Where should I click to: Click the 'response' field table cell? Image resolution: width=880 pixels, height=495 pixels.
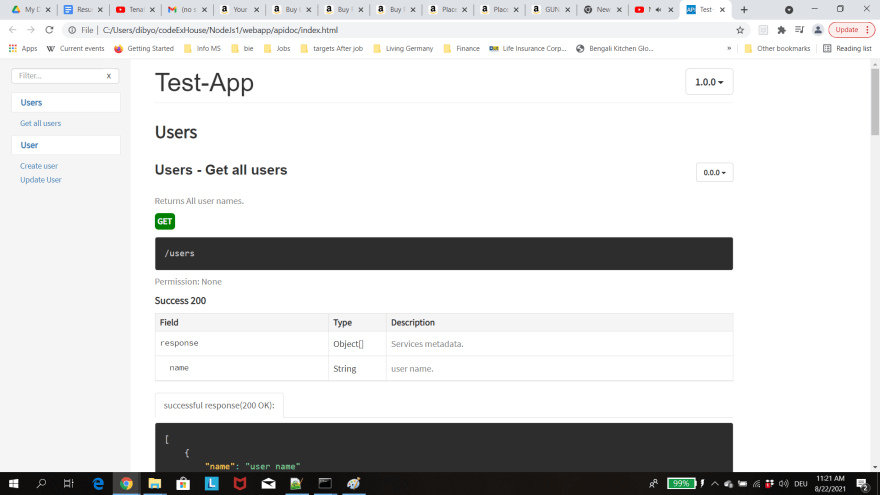(241, 343)
